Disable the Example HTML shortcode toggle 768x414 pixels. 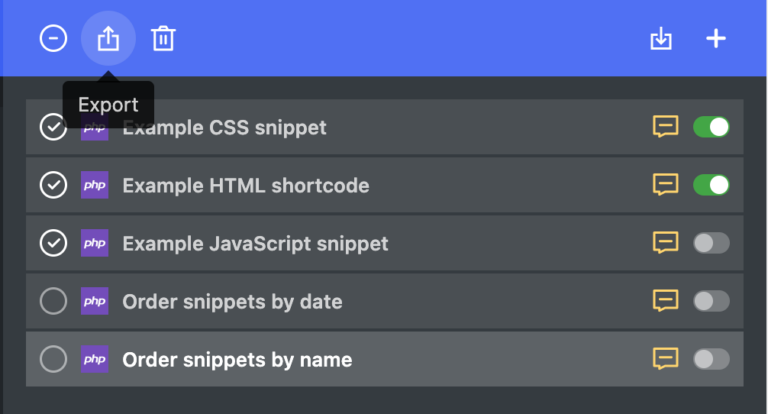[711, 185]
